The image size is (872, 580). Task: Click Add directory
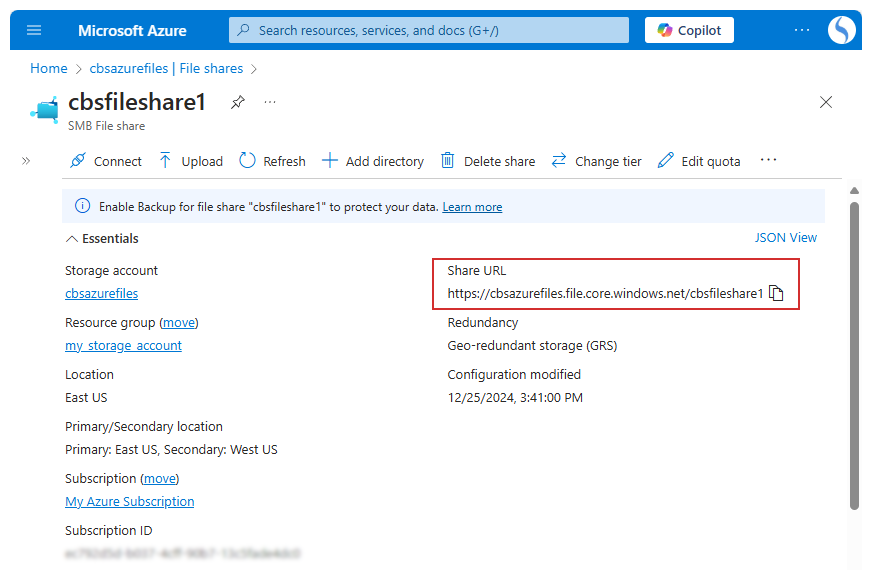pos(373,161)
